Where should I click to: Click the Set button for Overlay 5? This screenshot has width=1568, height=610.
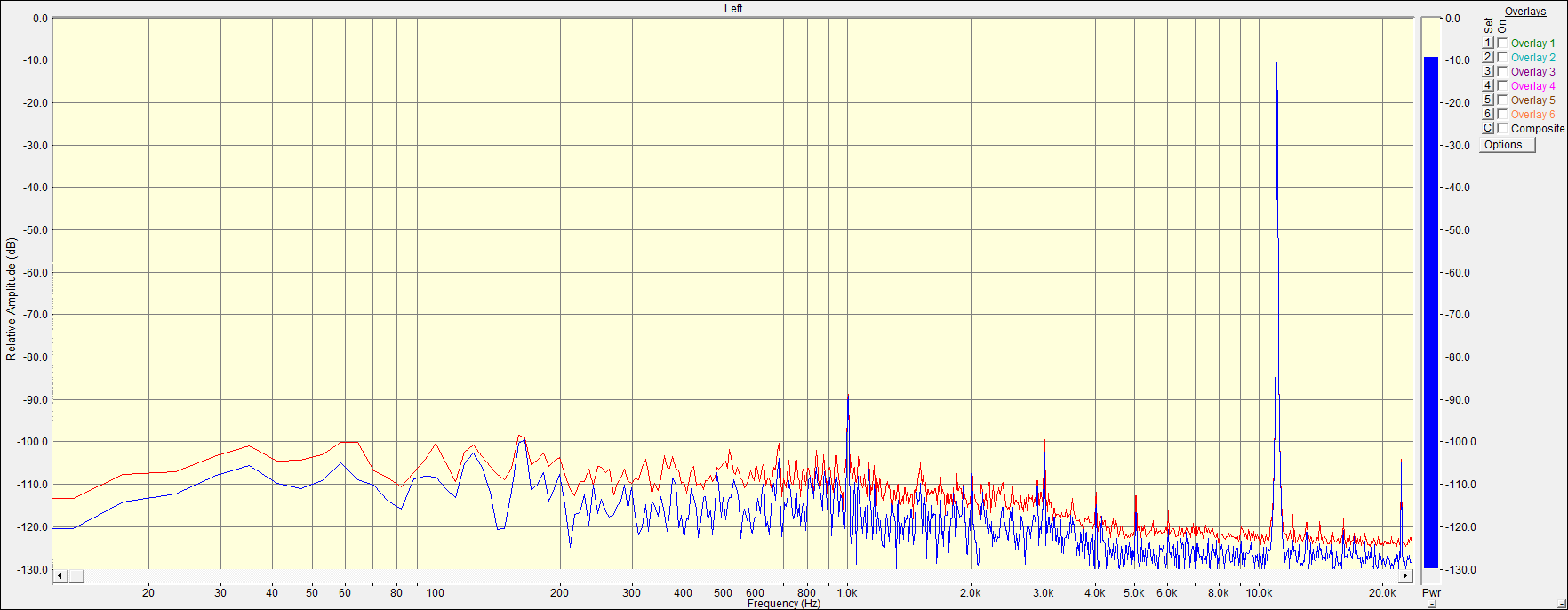(1487, 100)
